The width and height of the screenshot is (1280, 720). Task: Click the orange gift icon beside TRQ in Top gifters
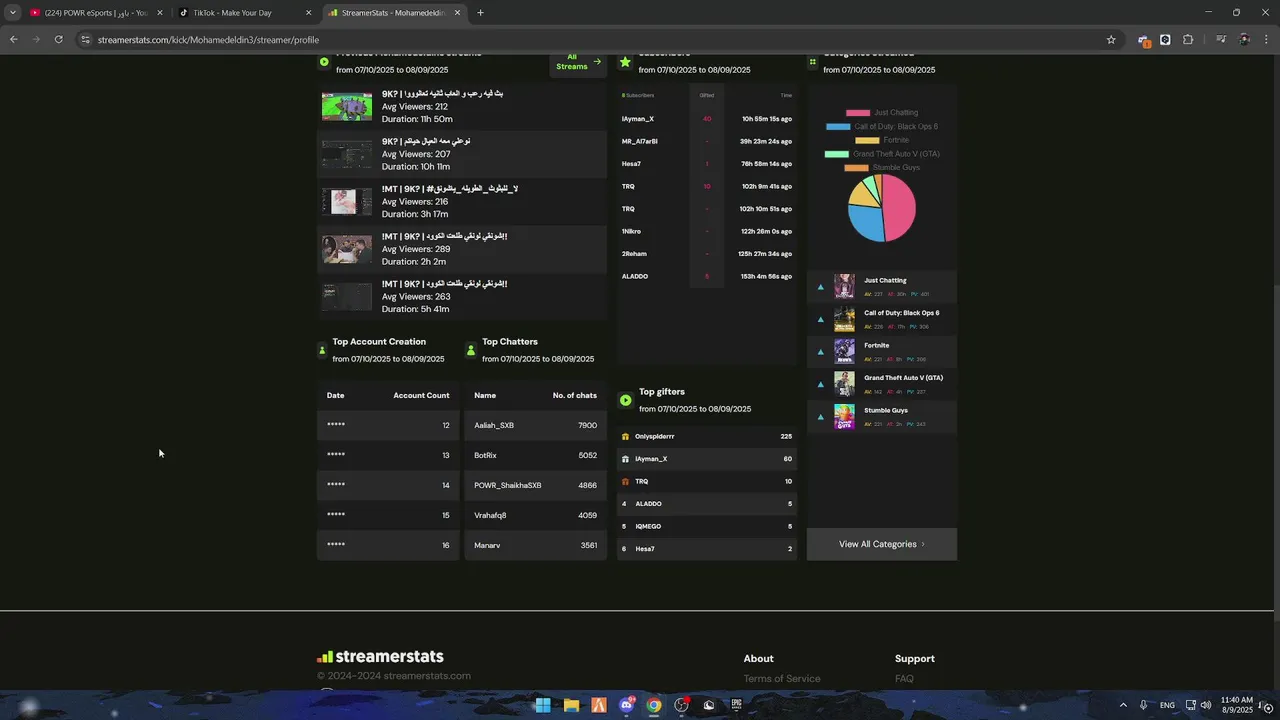pyautogui.click(x=625, y=481)
